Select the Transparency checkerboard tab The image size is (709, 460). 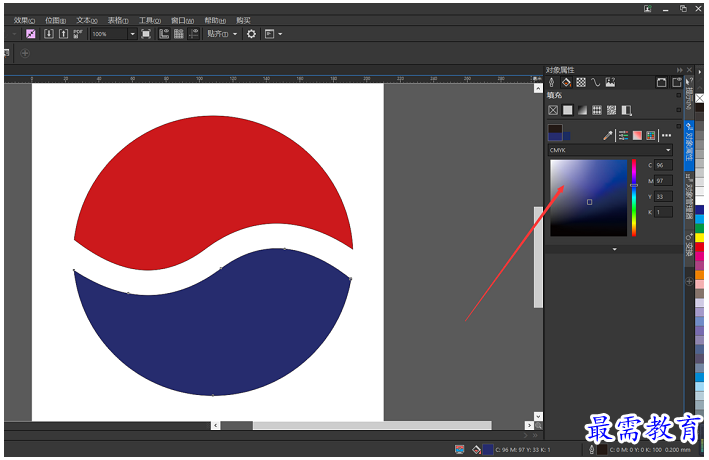[x=581, y=82]
